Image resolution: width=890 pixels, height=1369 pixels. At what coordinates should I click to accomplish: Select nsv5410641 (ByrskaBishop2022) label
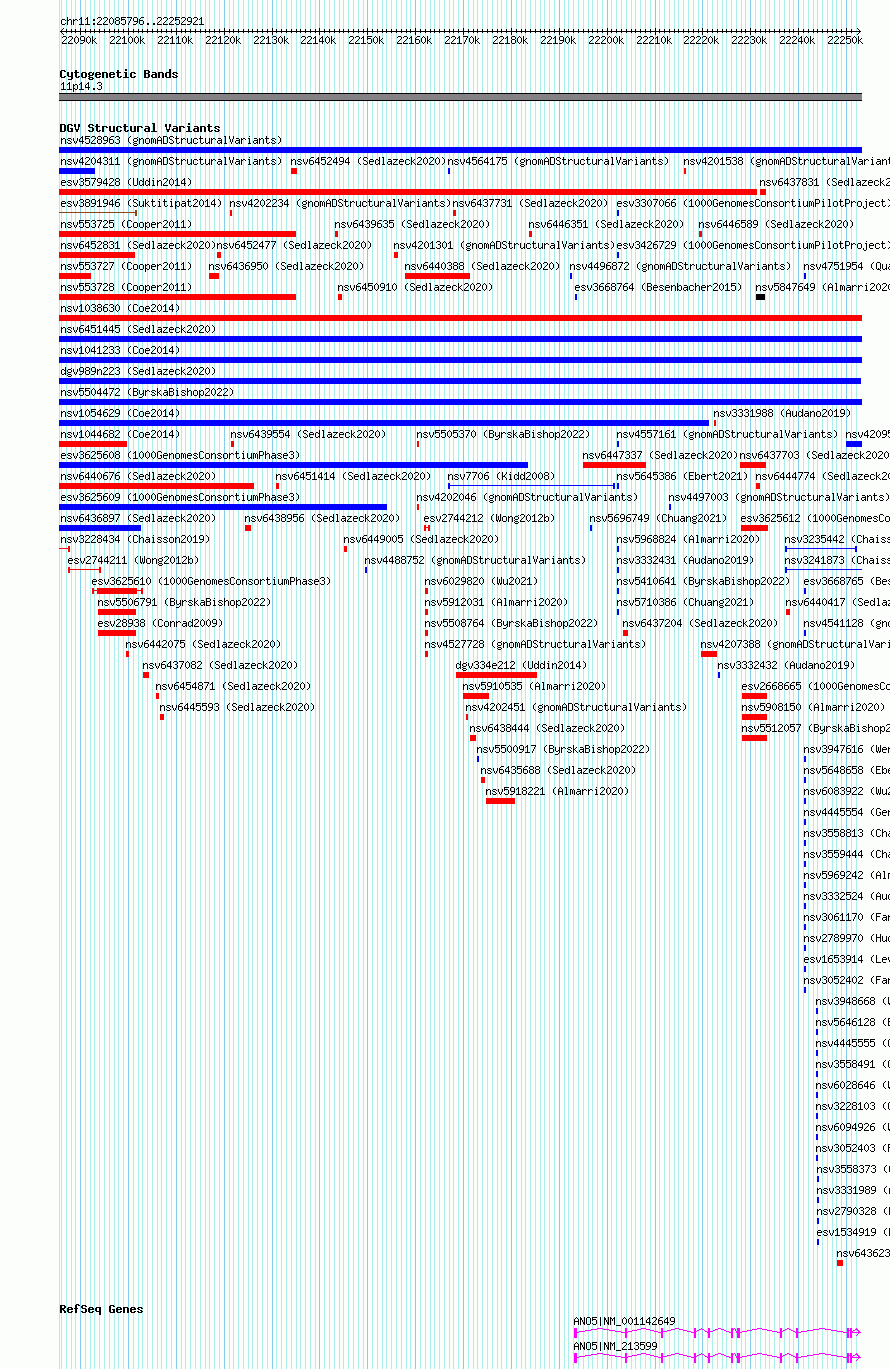coord(703,581)
